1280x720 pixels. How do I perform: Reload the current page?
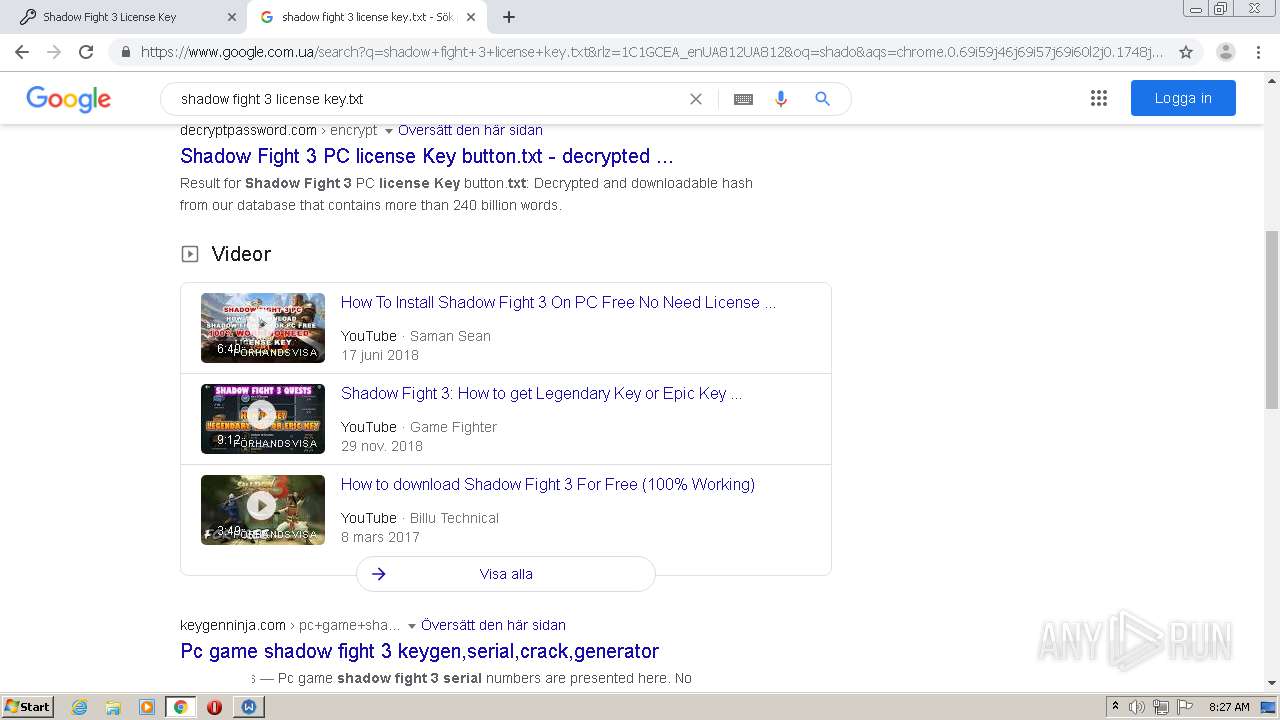coord(86,52)
